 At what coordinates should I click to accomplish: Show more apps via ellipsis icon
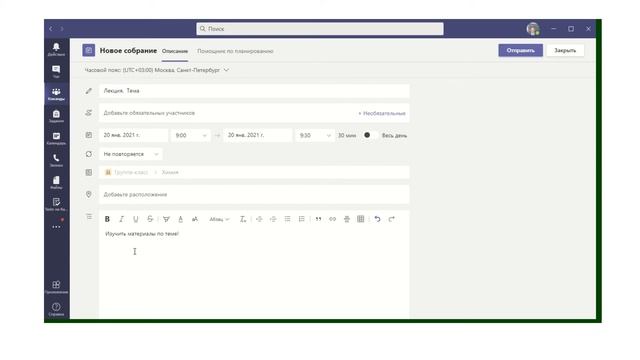coord(56,227)
